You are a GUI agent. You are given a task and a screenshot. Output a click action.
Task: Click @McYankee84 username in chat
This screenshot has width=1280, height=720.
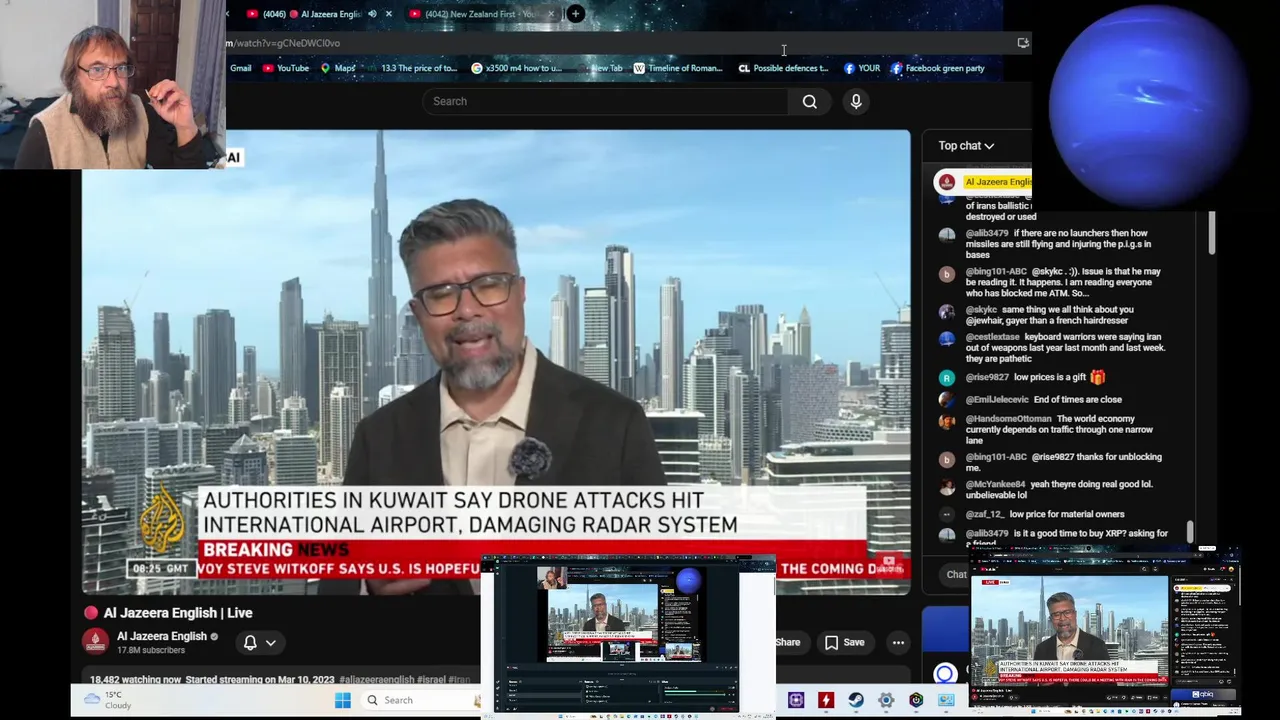tap(995, 484)
